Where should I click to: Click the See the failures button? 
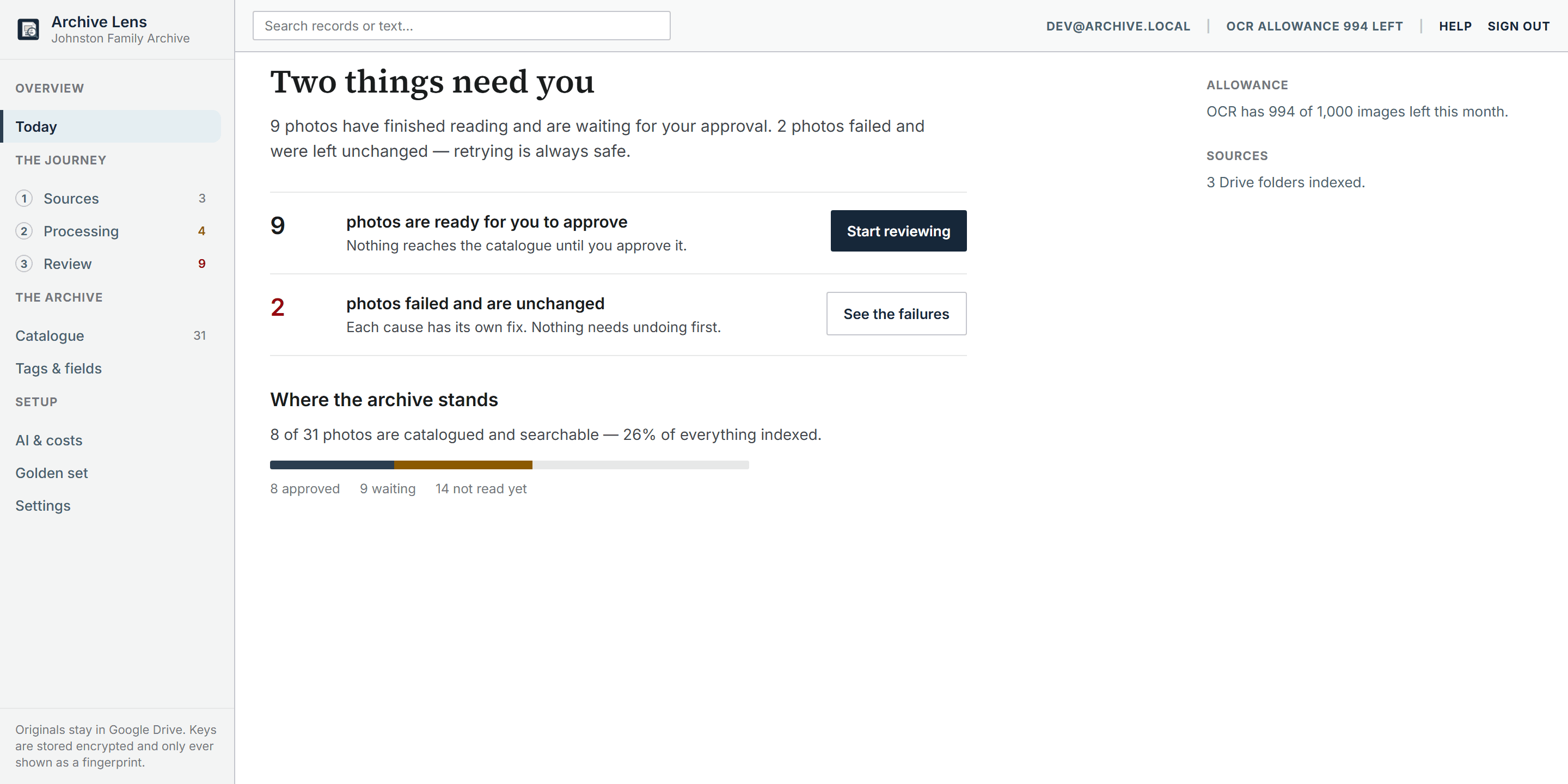coord(896,314)
